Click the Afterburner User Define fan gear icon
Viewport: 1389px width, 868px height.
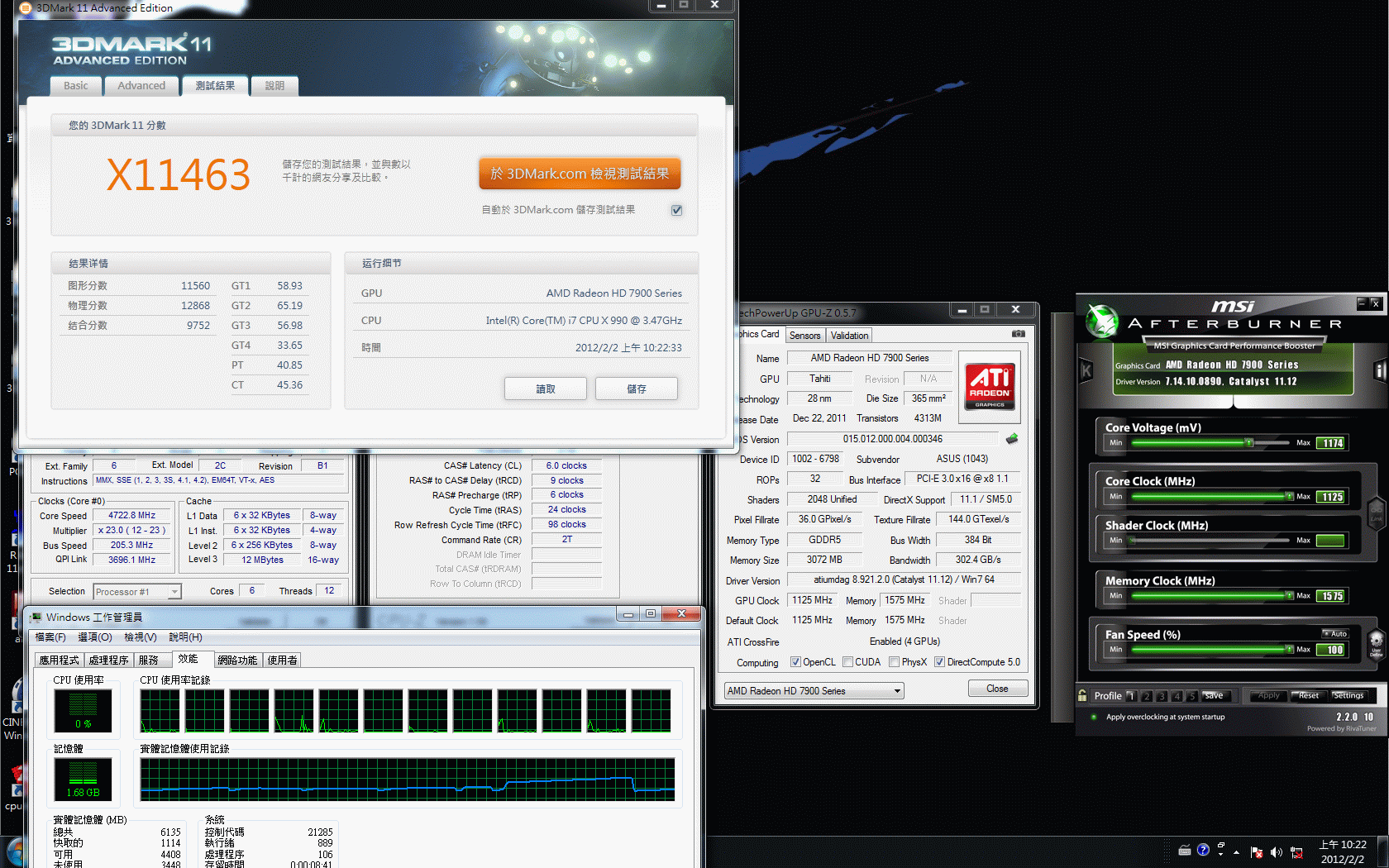point(1376,643)
